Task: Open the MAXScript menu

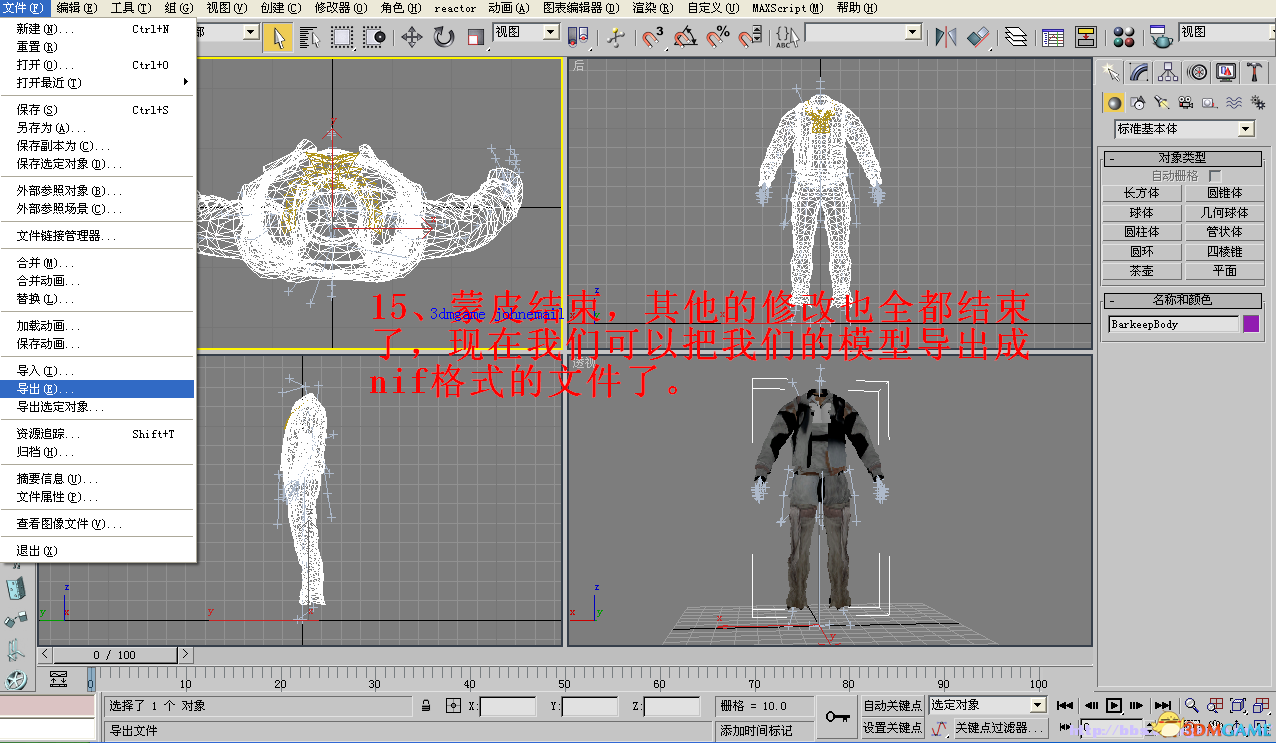Action: [x=788, y=8]
